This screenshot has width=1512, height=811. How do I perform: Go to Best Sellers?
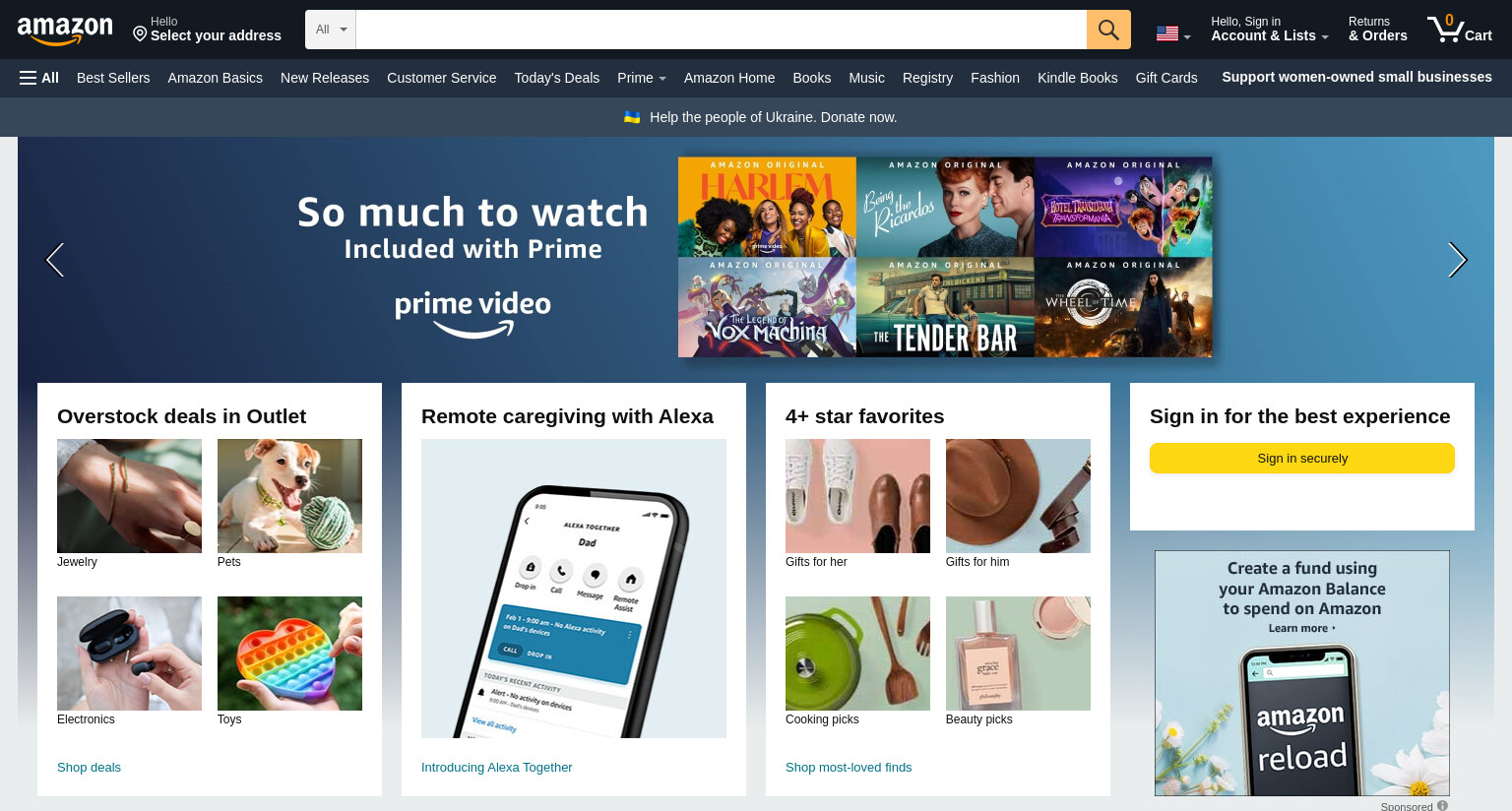[113, 78]
